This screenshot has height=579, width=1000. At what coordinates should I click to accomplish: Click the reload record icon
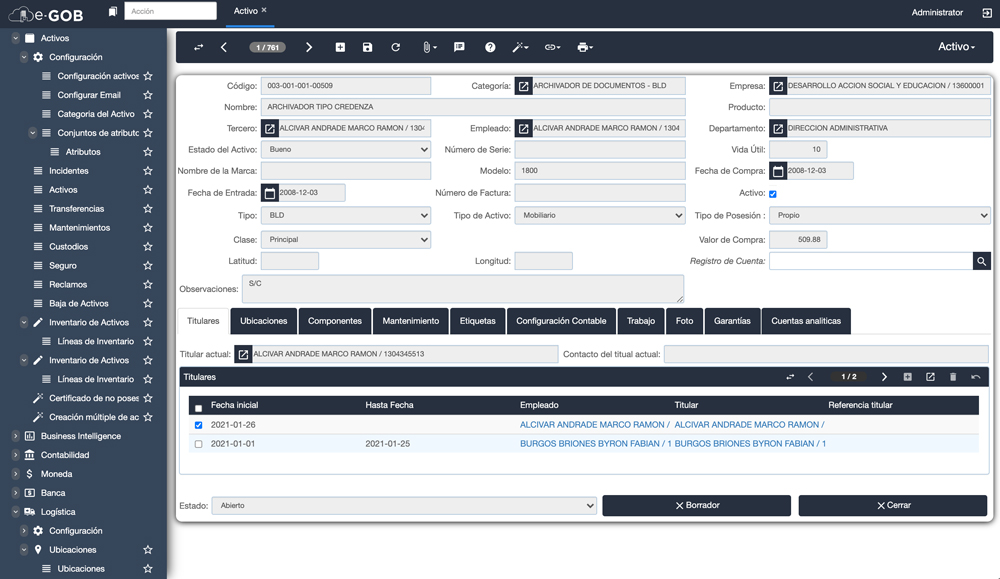pos(395,48)
